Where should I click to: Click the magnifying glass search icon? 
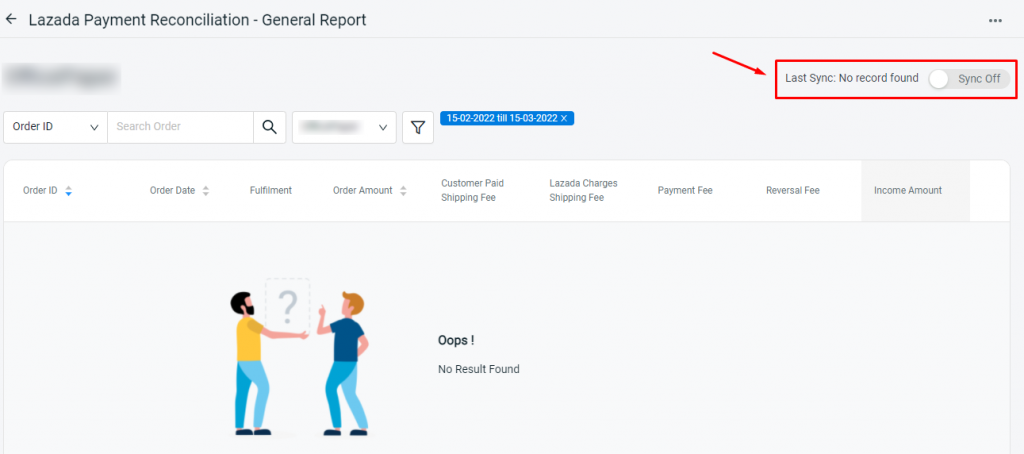coord(269,127)
